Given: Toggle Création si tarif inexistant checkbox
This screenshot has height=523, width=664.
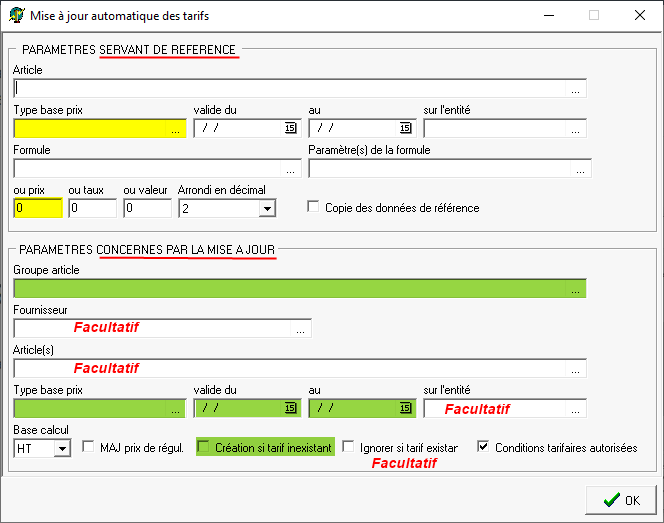Looking at the screenshot, I should [x=204, y=448].
